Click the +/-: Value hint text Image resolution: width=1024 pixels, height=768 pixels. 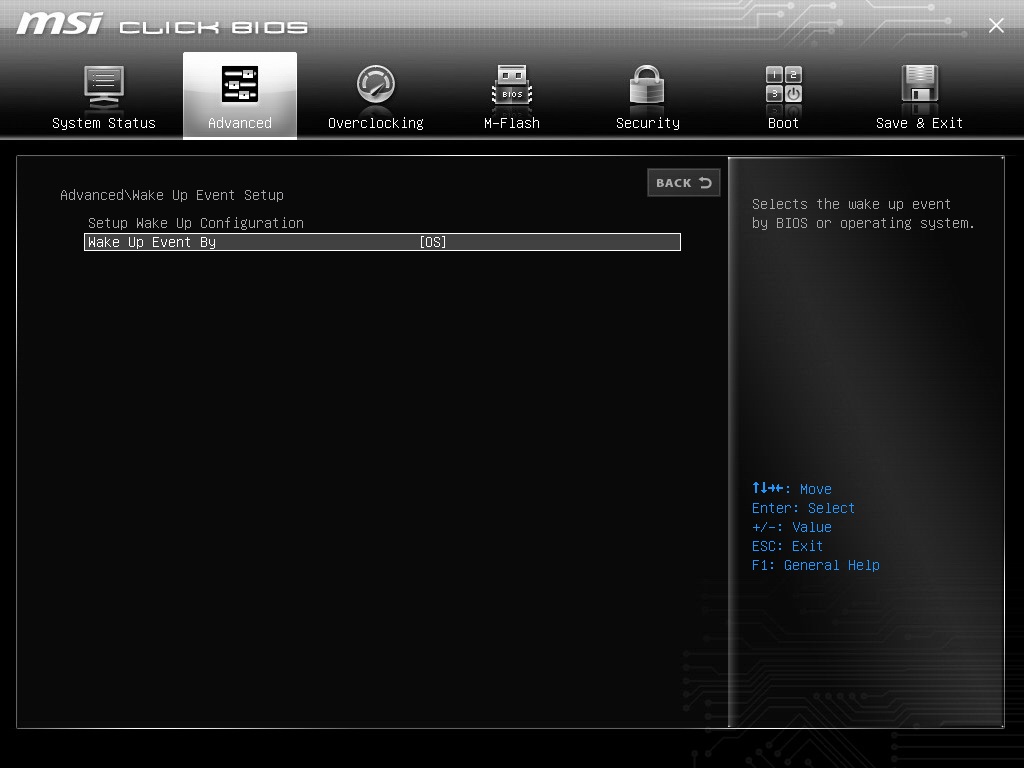[792, 527]
